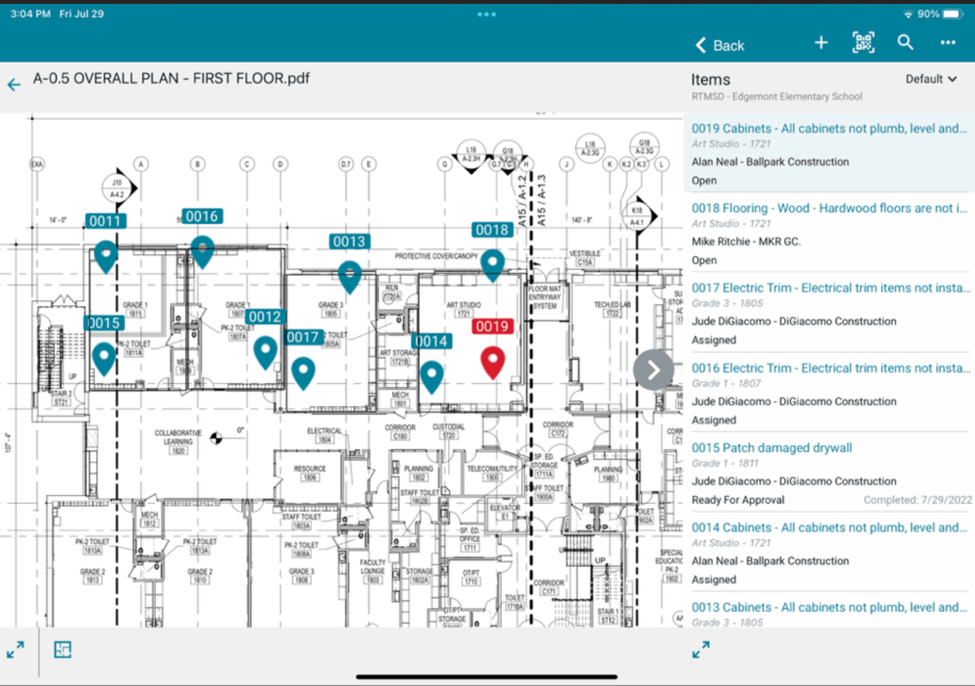Select the 0016 pin marker

coord(203,250)
